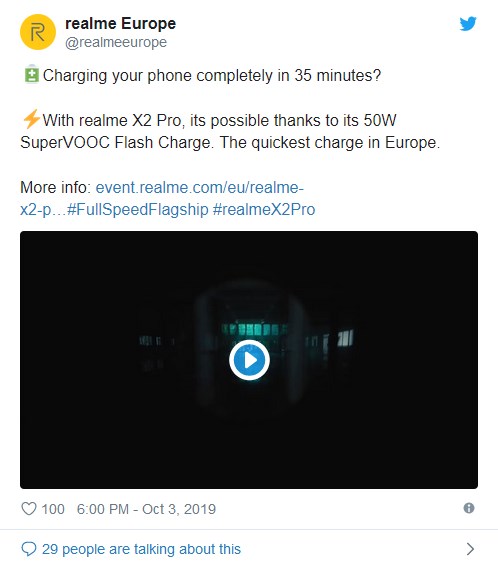This screenshot has width=498, height=564.
Task: Open the #realmeX2Pro hashtag
Action: [264, 209]
